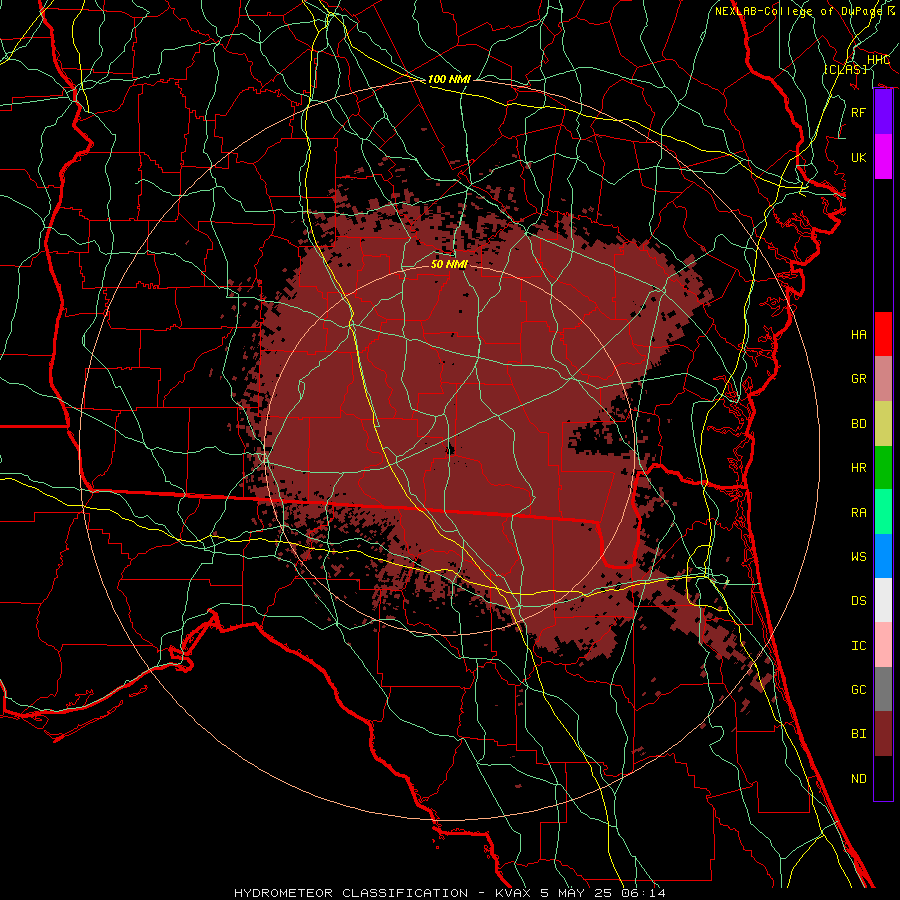This screenshot has width=900, height=900.
Task: Select the WS blue legend swatch
Action: [x=883, y=556]
